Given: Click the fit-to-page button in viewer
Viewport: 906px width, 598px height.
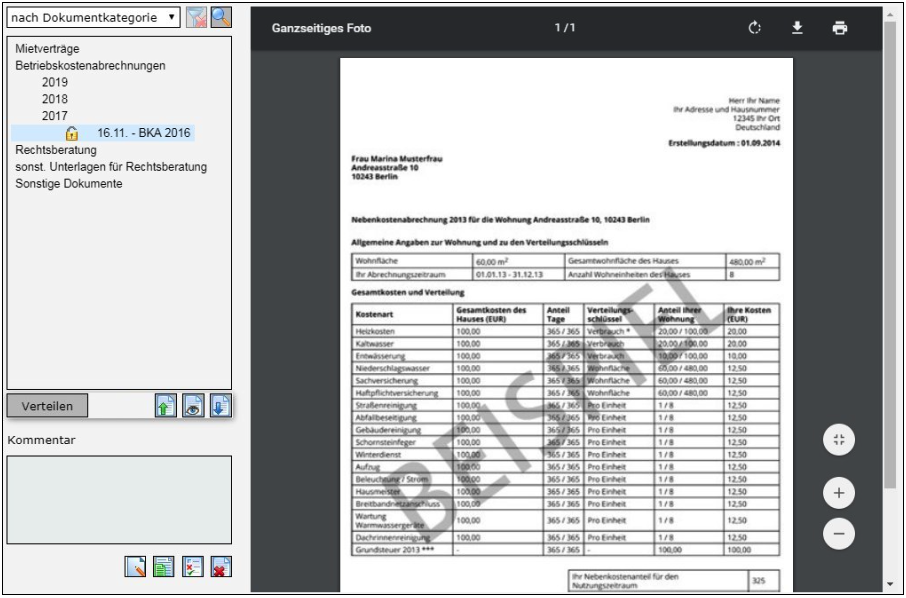Looking at the screenshot, I should (x=839, y=440).
